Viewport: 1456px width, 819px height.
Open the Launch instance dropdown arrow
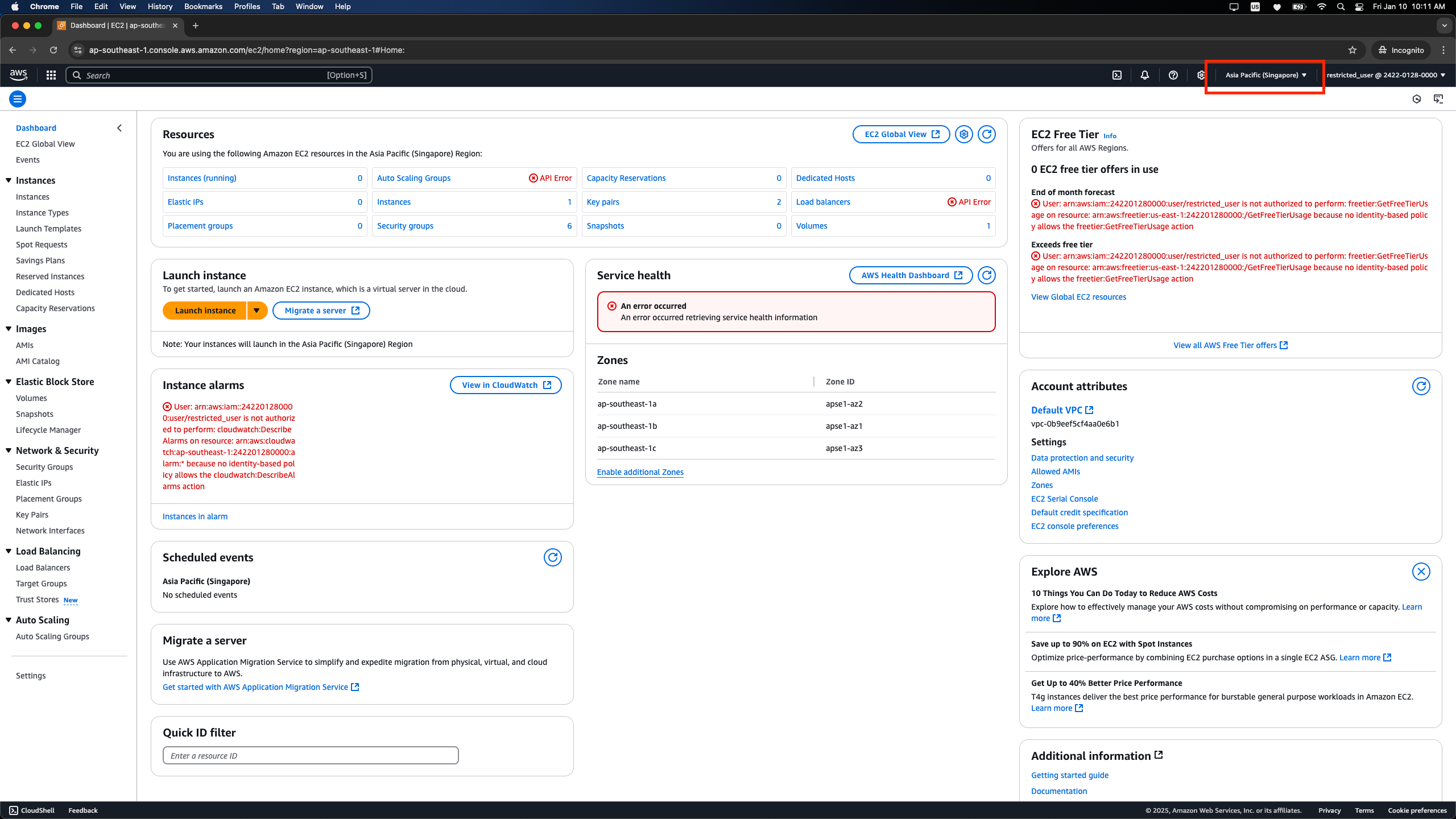click(257, 311)
